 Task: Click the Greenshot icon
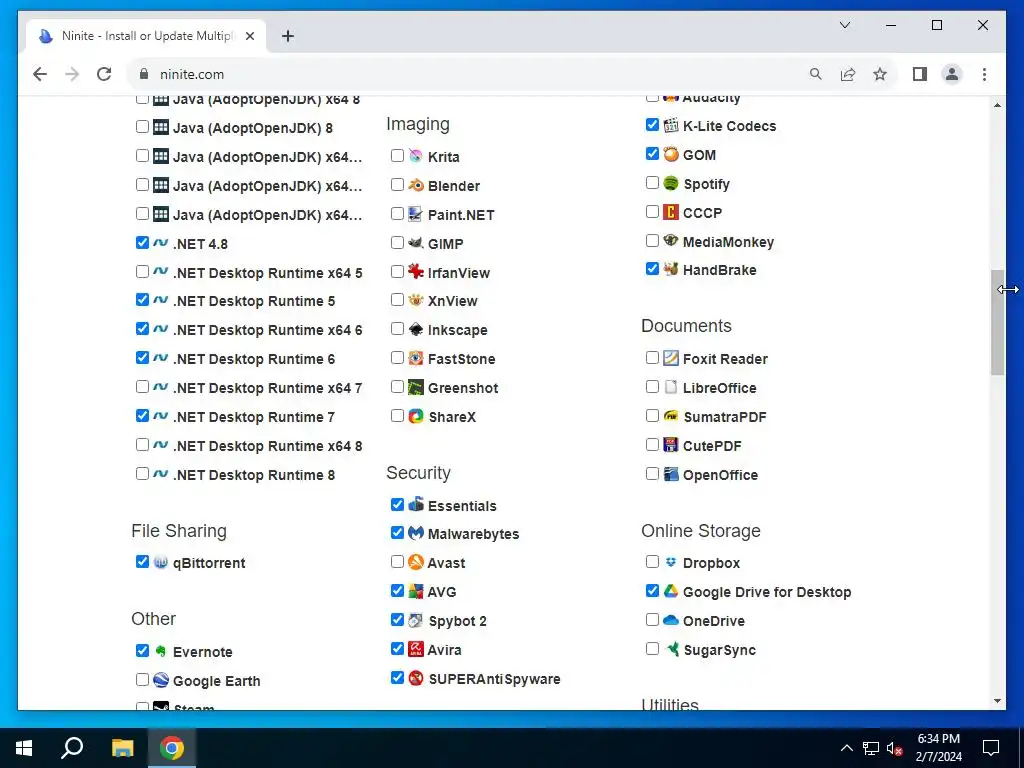coord(415,387)
